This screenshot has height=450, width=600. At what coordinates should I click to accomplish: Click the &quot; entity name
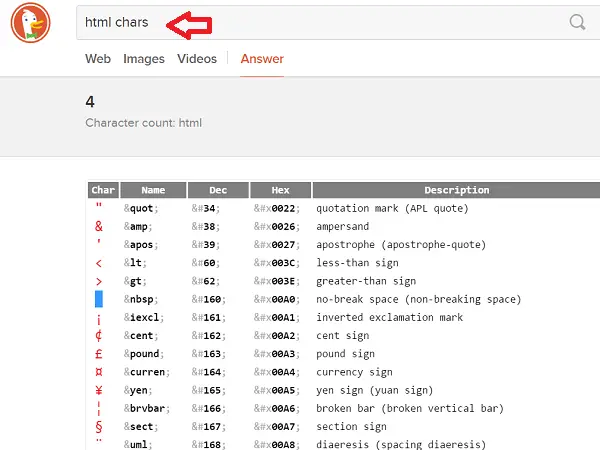tap(141, 209)
